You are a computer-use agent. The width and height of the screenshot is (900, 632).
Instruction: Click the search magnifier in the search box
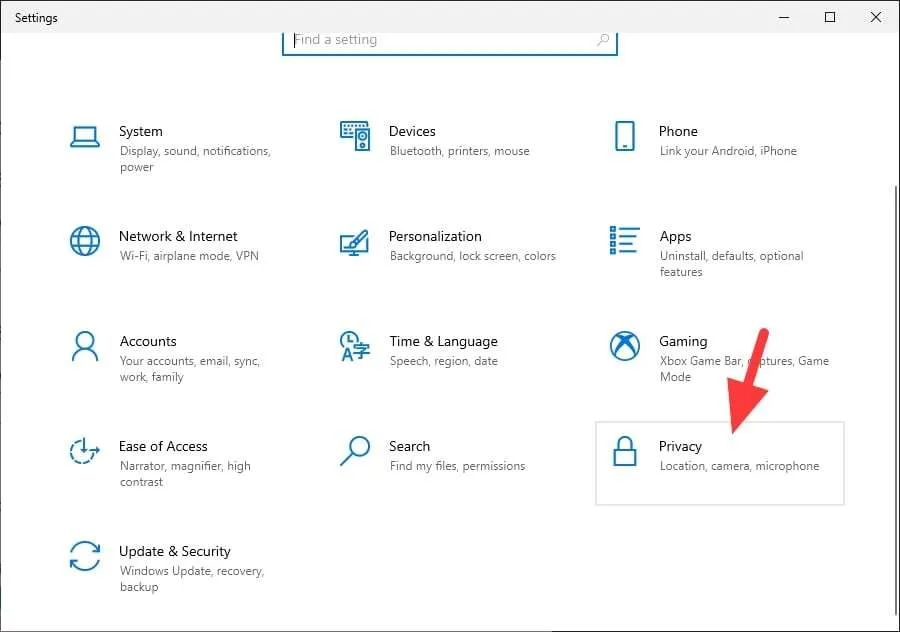coord(603,40)
